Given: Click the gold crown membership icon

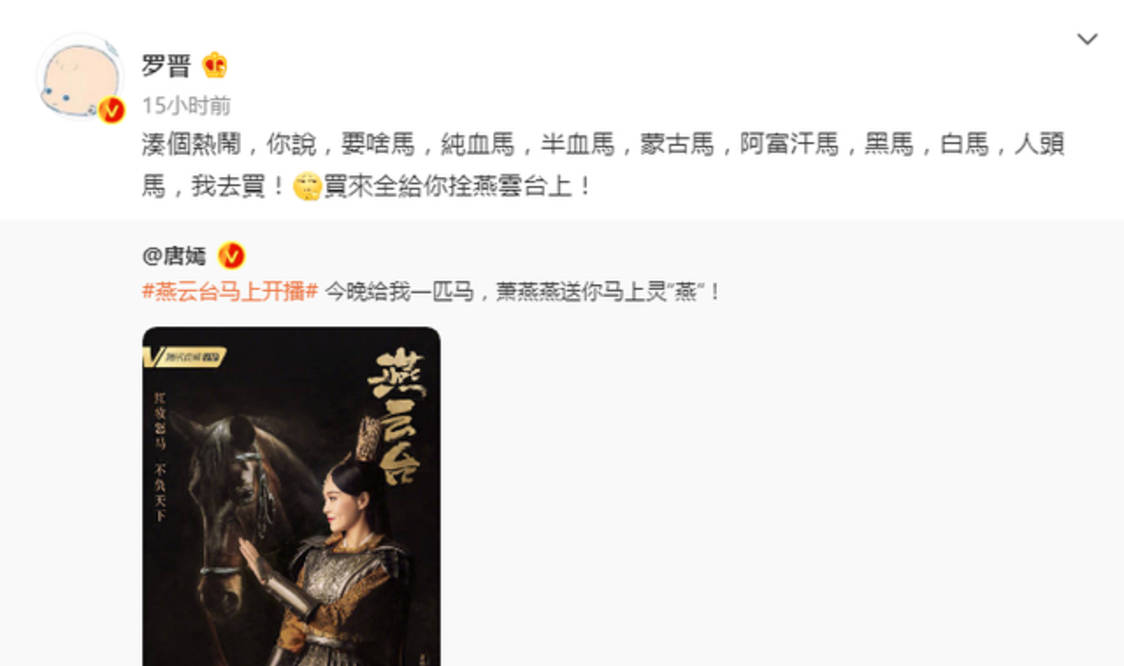Looking at the screenshot, I should click(214, 65).
